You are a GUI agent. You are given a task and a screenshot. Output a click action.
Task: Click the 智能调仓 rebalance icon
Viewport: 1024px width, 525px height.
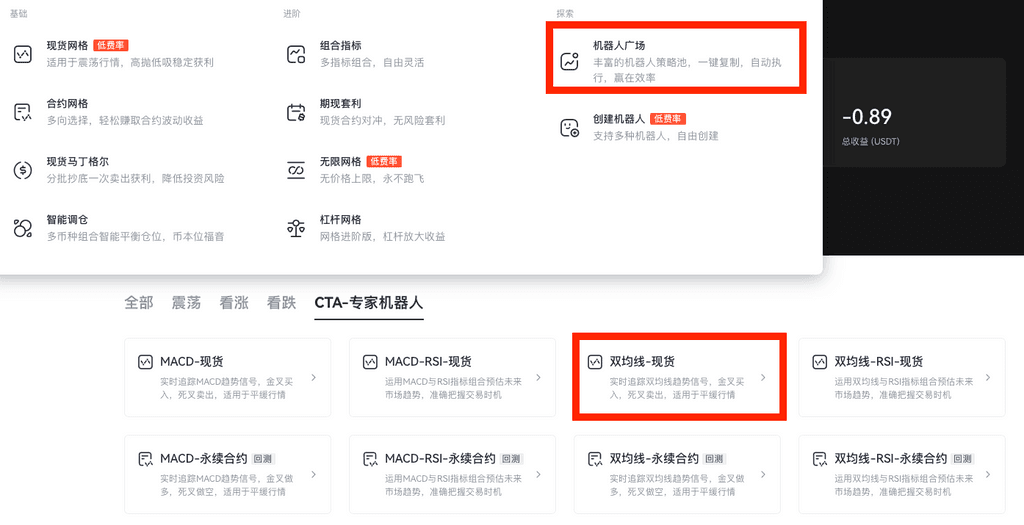23,228
